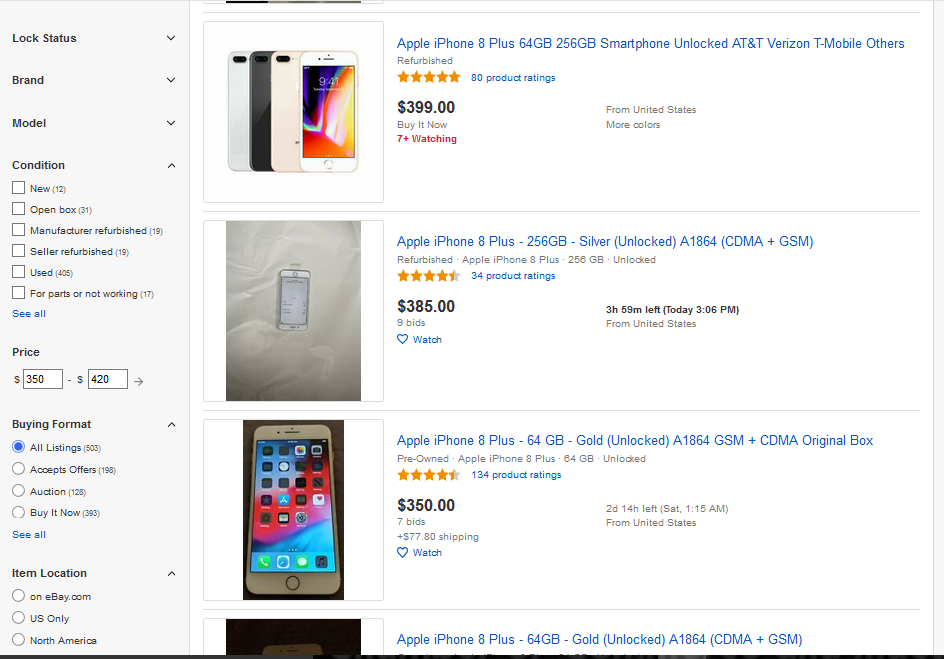Click star rating of first iPhone listing

429,77
